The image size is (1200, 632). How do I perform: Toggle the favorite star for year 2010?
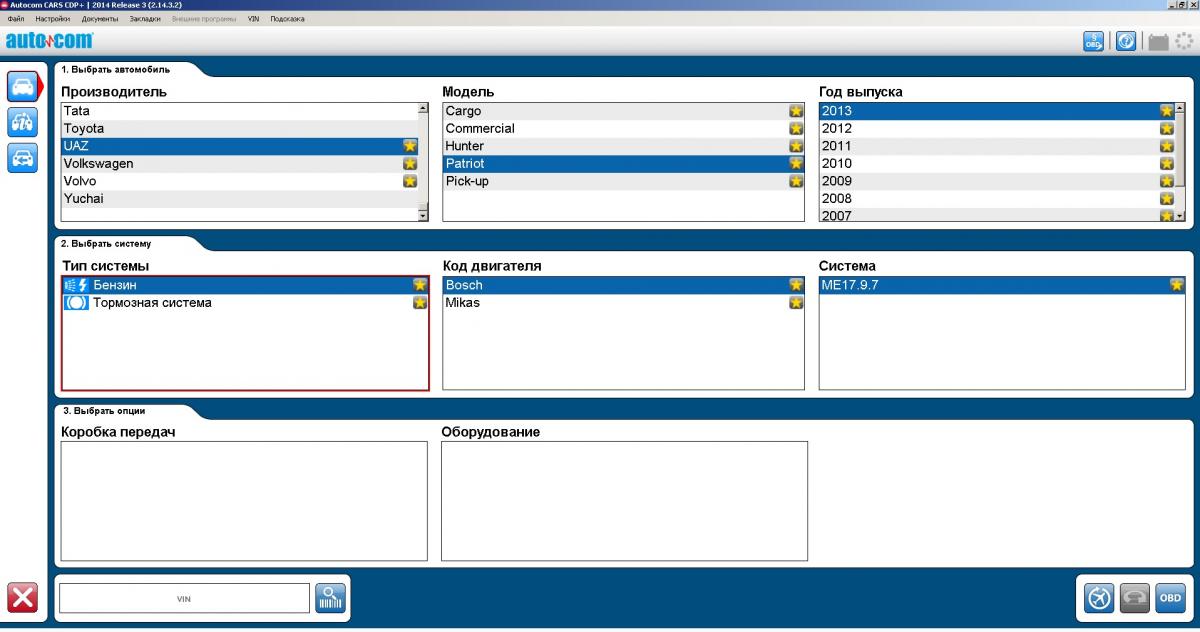point(1166,164)
